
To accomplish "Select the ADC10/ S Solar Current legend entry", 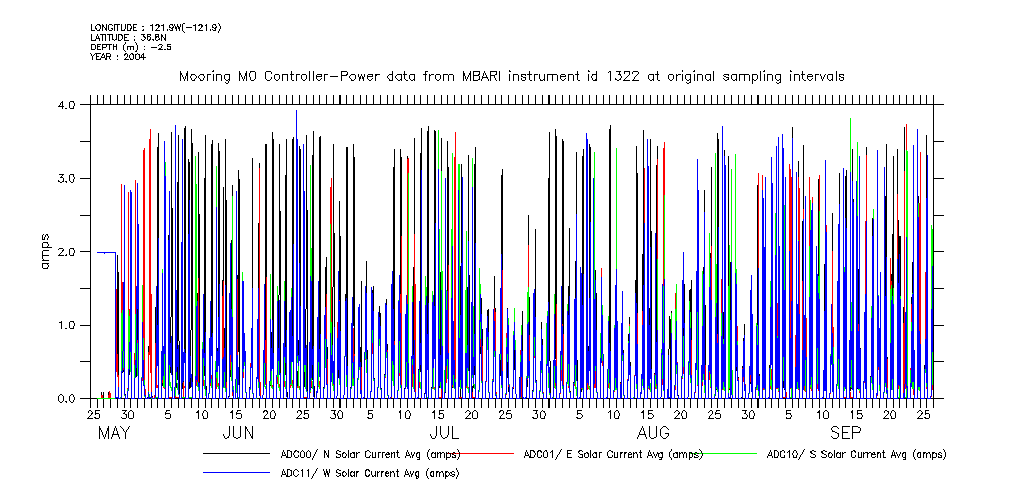I will (856, 454).
